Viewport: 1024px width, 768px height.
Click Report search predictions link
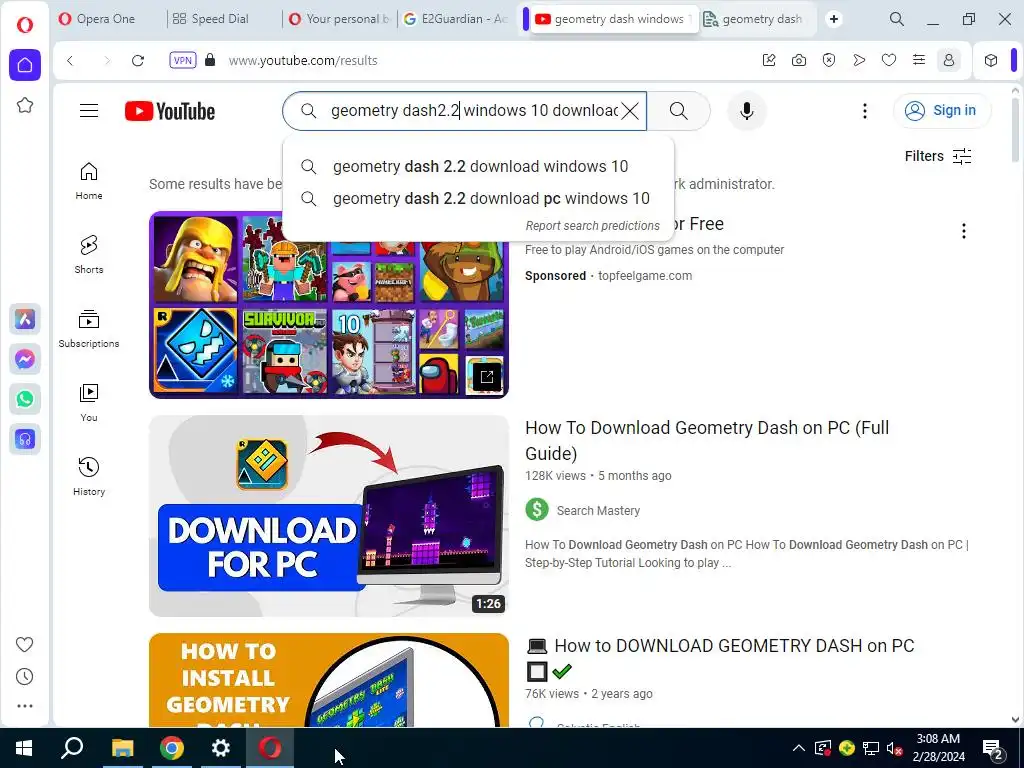[x=592, y=226]
